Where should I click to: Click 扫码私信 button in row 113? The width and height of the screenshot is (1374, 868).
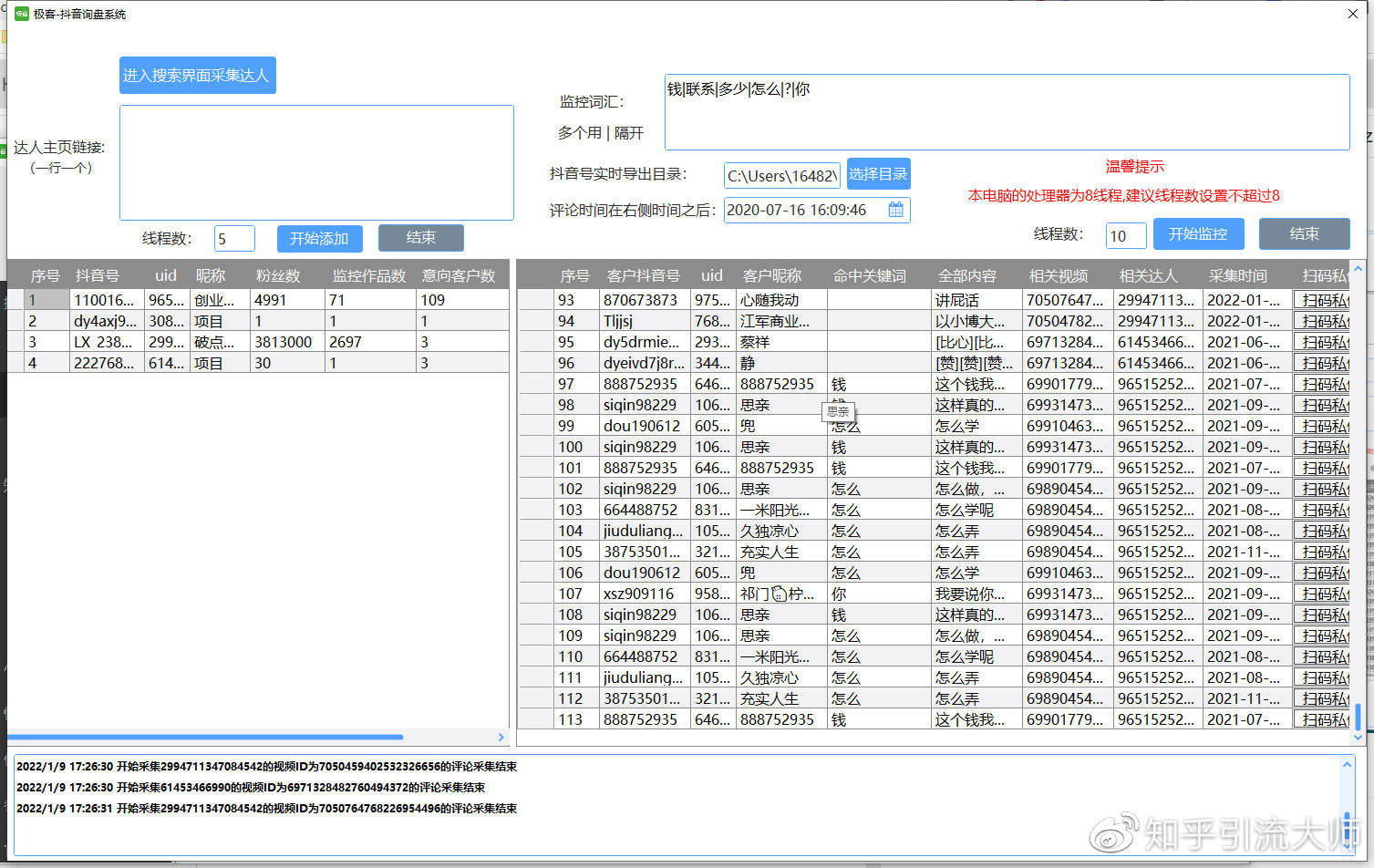point(1321,719)
